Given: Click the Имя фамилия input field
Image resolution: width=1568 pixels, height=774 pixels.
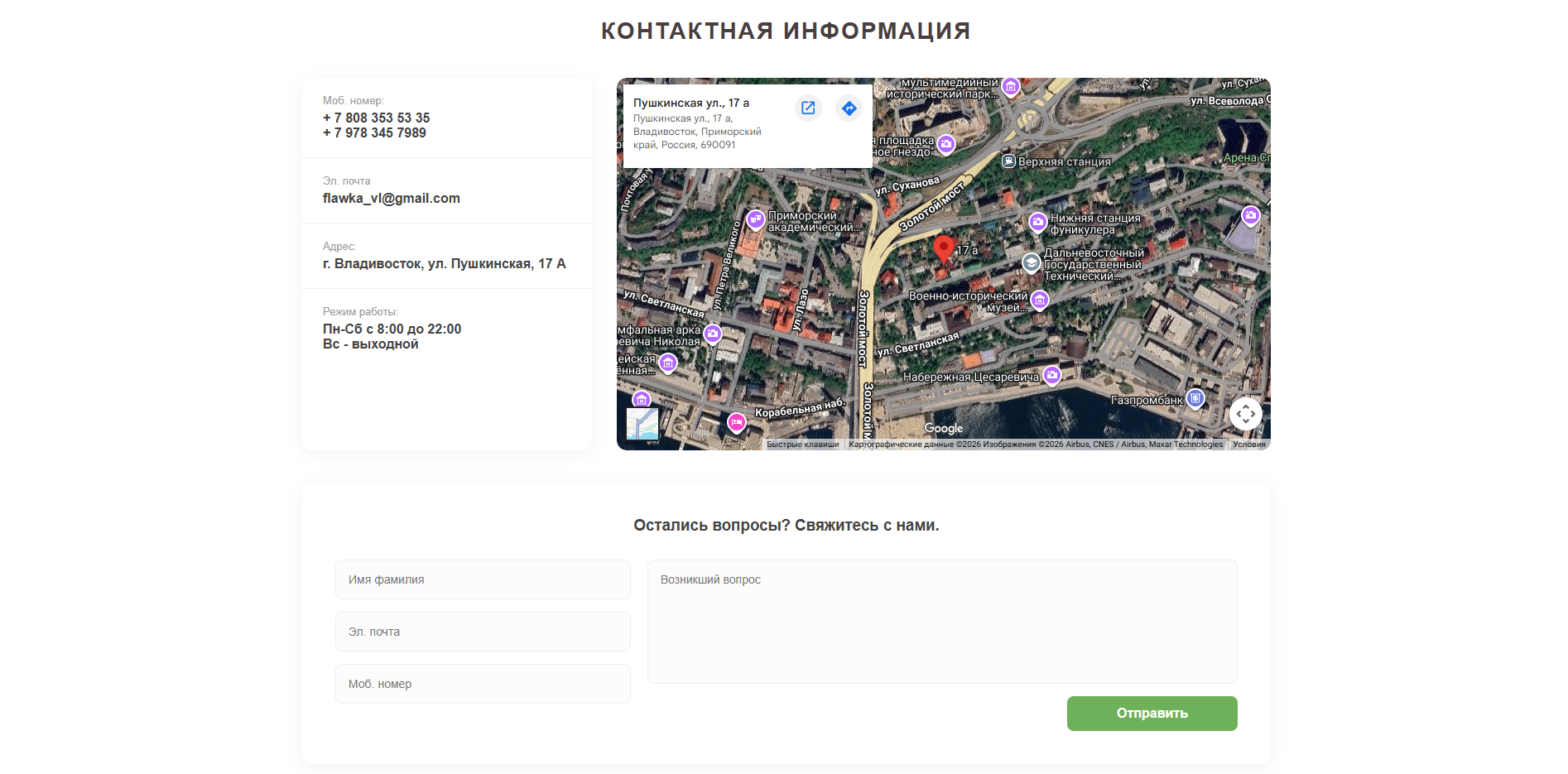Looking at the screenshot, I should tap(483, 579).
